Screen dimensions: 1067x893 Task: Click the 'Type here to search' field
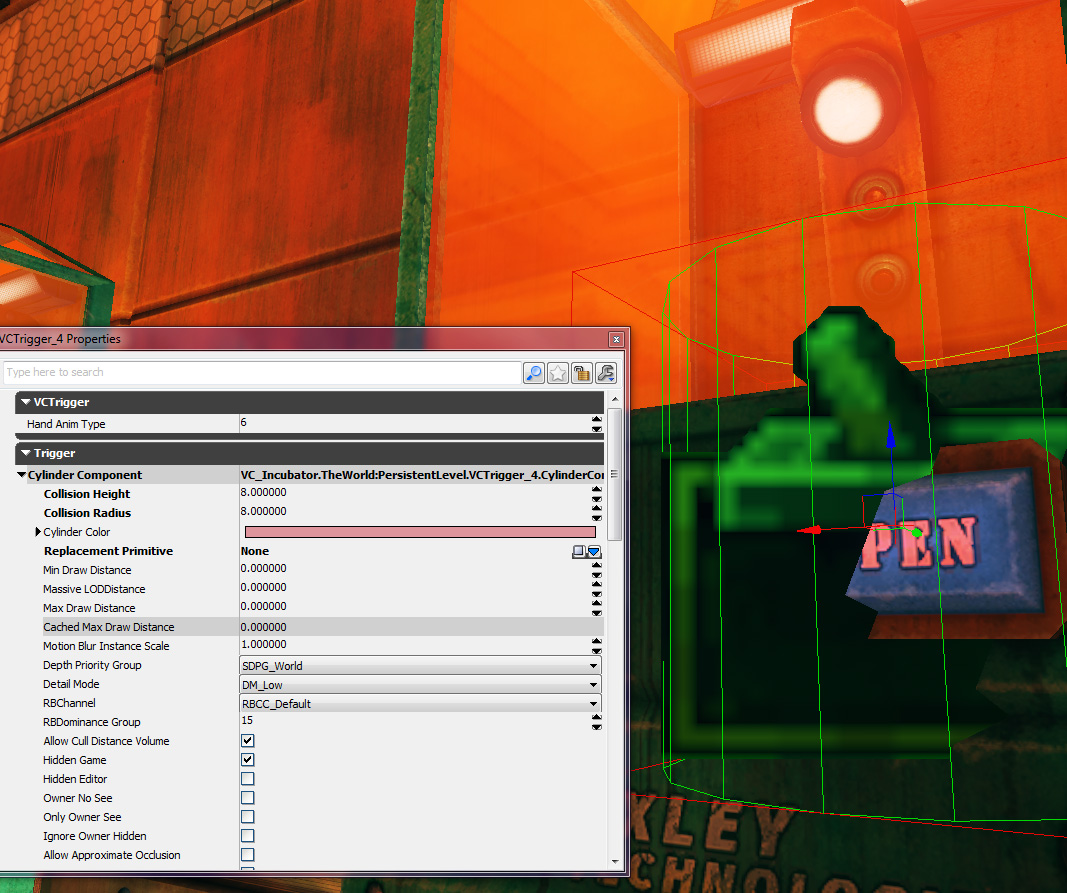pos(262,372)
